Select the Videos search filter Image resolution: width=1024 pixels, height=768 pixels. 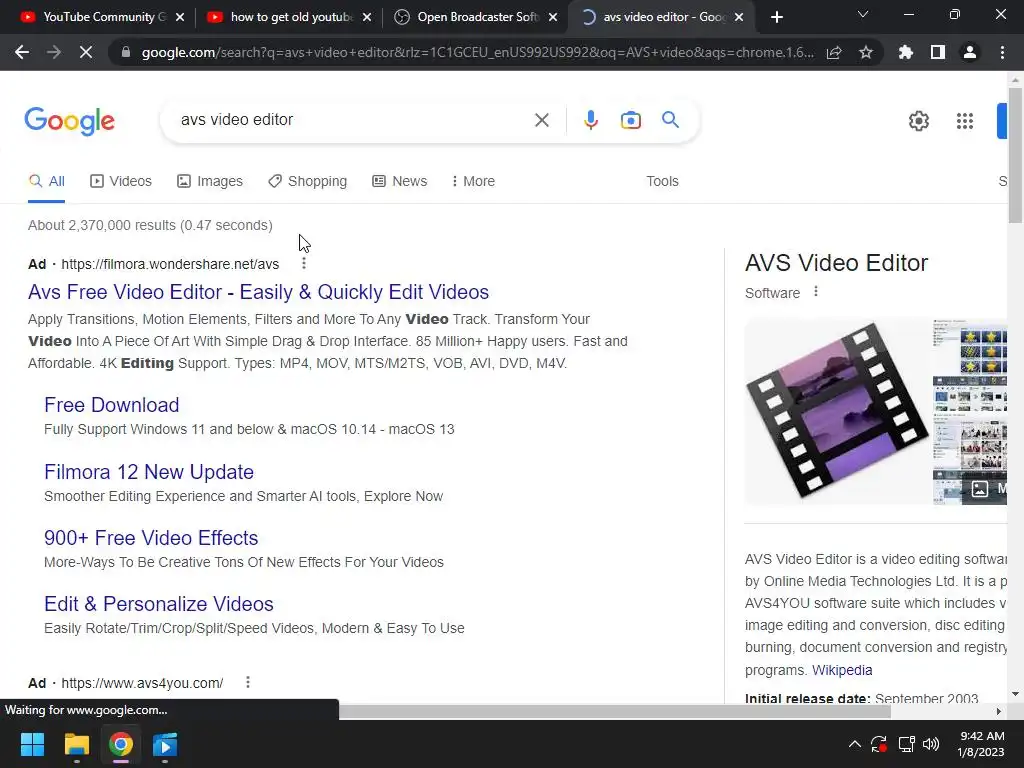[x=121, y=181]
